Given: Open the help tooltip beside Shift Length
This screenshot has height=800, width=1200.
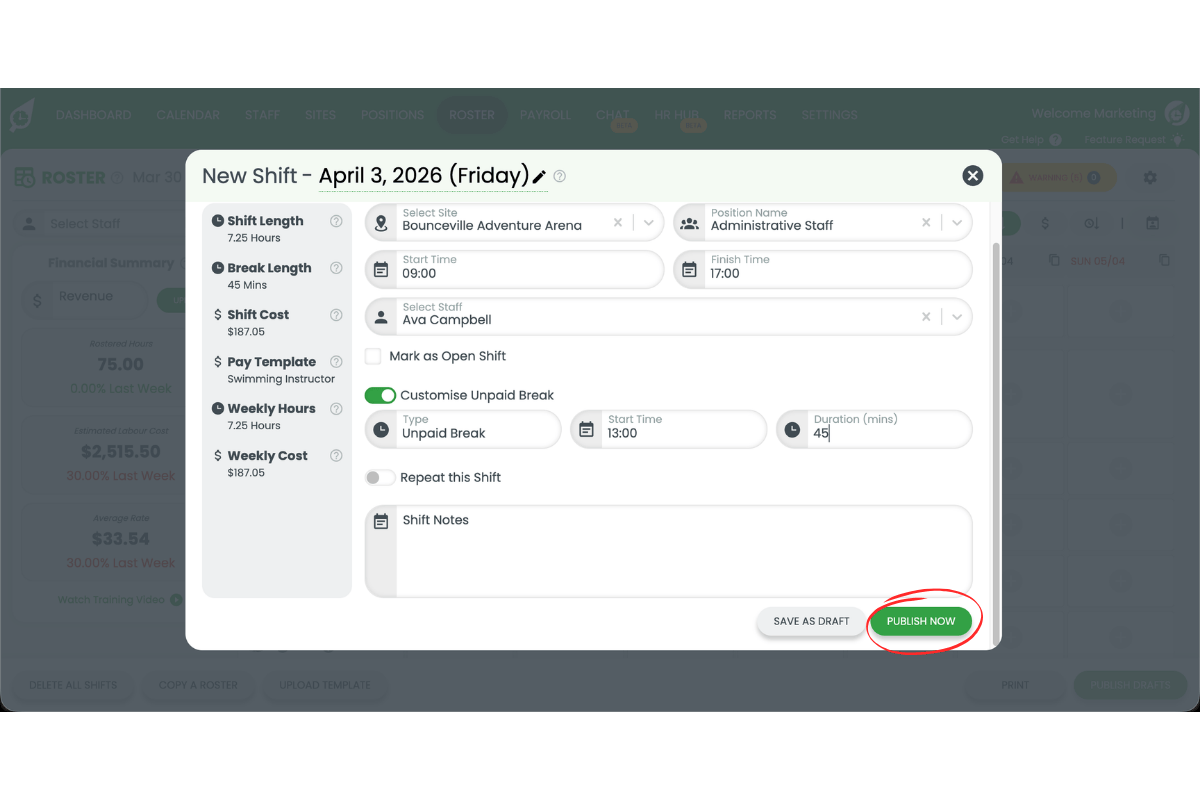Looking at the screenshot, I should 337,220.
